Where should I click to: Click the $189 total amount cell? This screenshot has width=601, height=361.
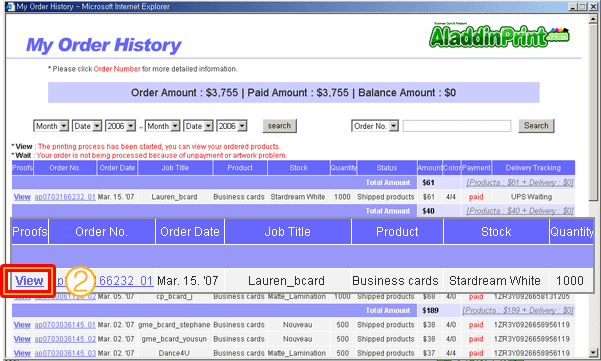(x=430, y=310)
